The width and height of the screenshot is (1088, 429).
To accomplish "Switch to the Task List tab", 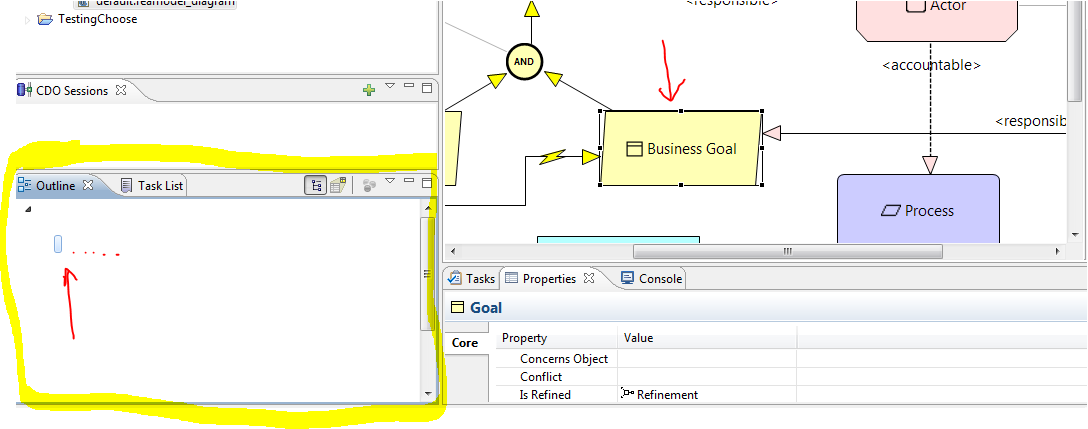I will (152, 185).
